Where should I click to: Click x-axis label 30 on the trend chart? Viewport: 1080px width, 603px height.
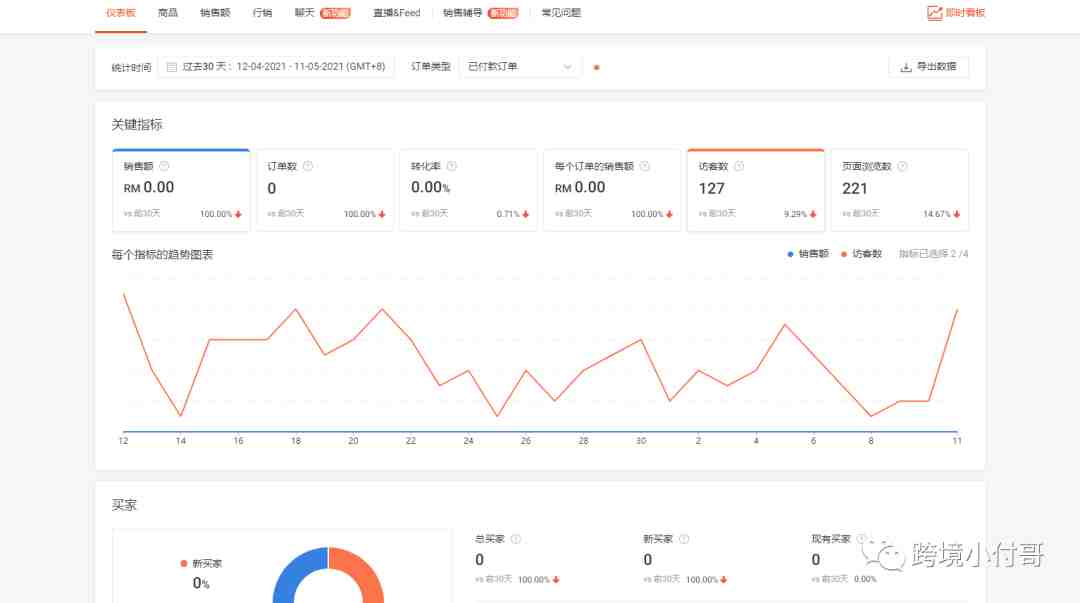coord(641,441)
